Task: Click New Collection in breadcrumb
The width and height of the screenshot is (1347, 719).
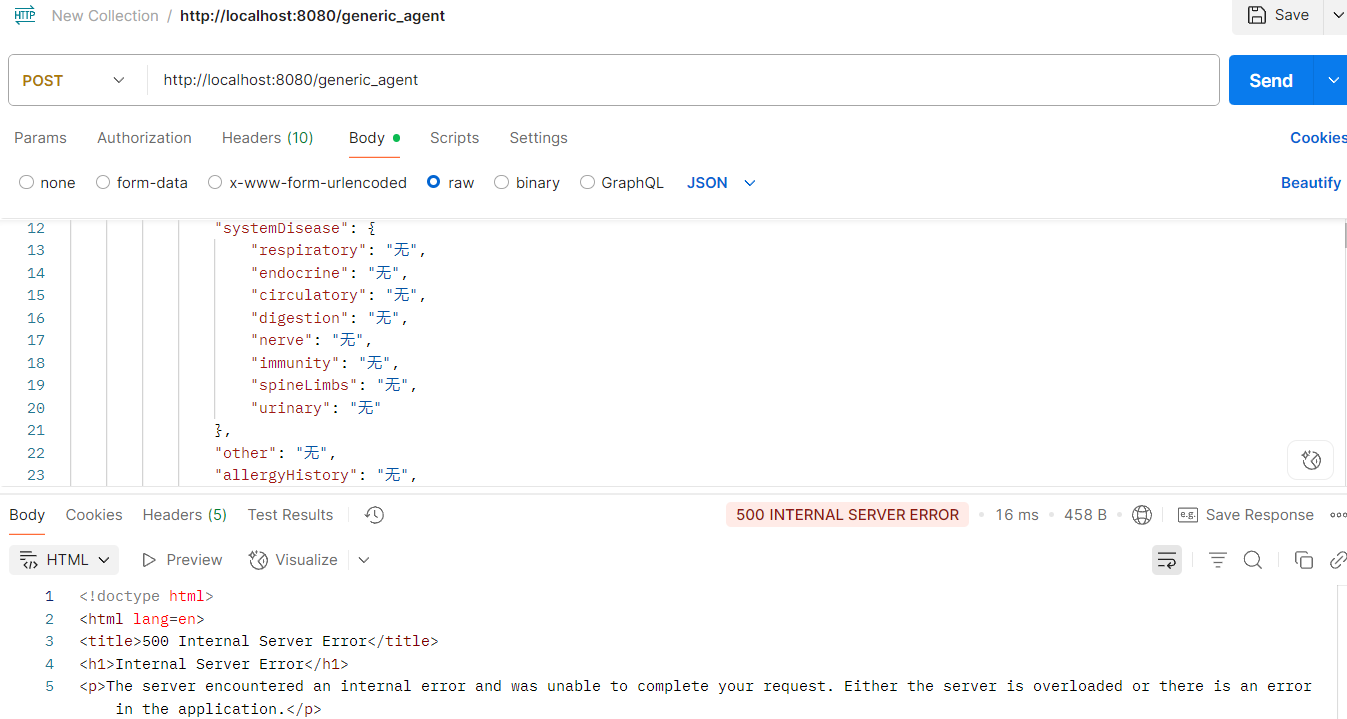Action: 105,16
